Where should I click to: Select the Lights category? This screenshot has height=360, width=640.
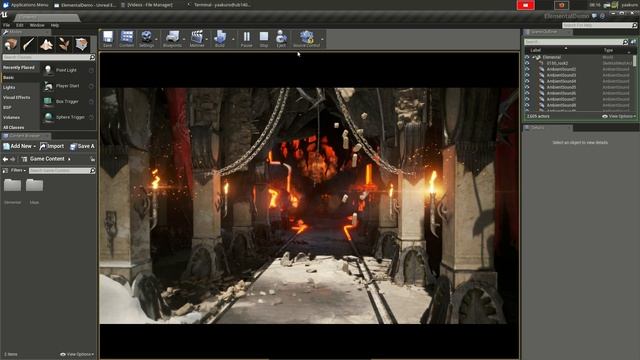(x=9, y=87)
